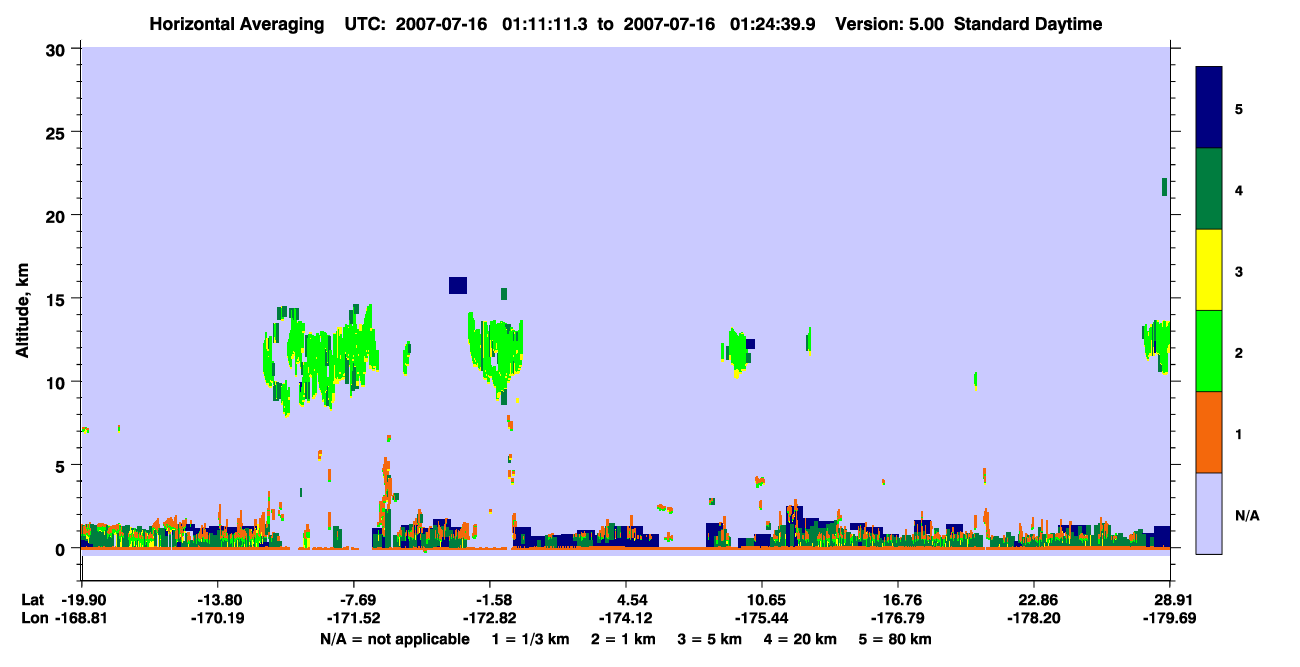
Task: Click the latitude value 4.54
Action: [x=625, y=600]
